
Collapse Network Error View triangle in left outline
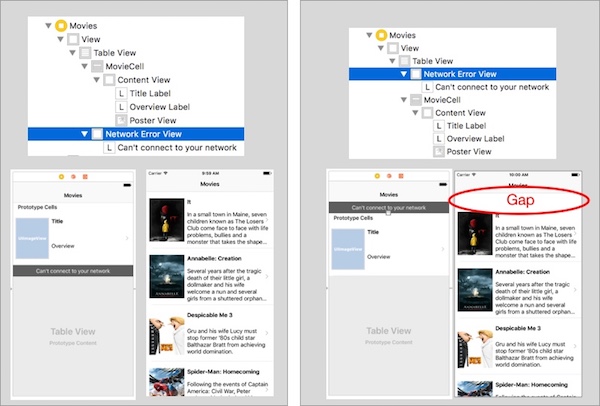pos(85,134)
